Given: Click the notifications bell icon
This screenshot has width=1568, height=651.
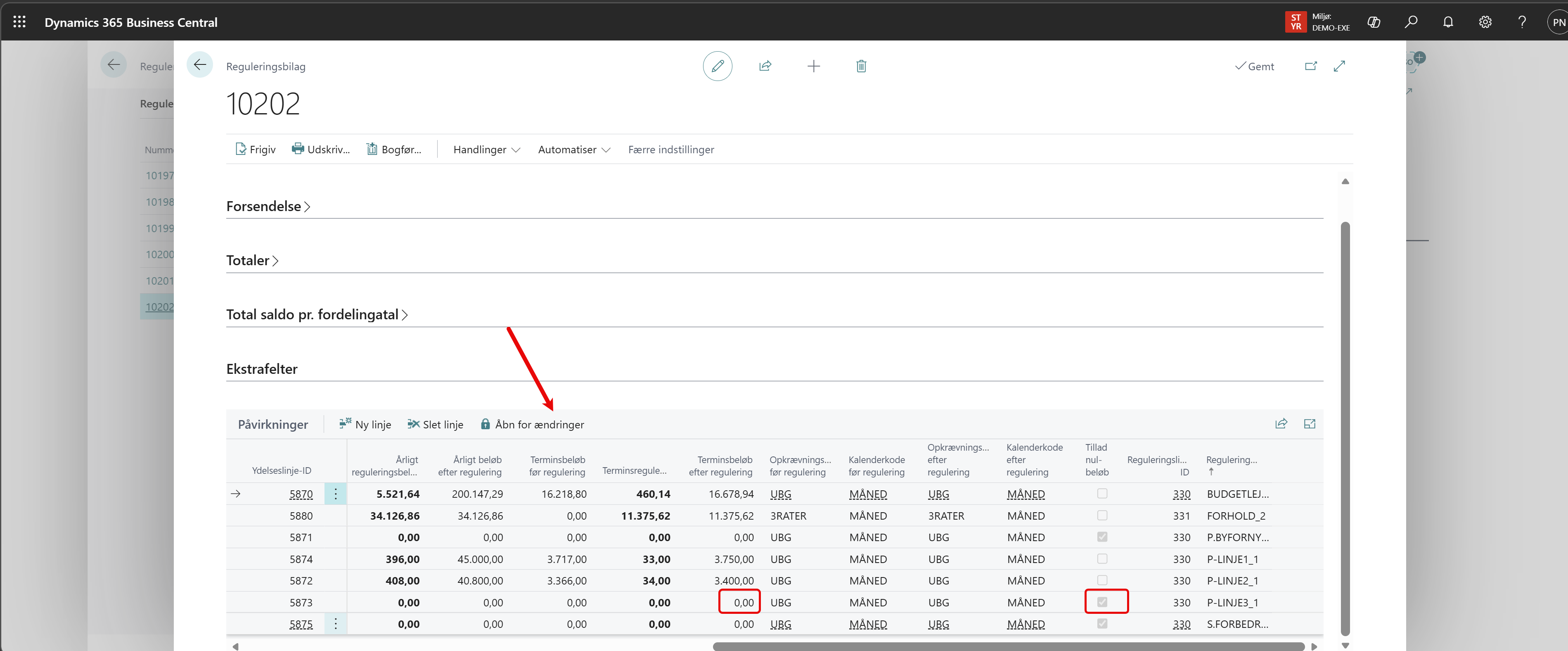Looking at the screenshot, I should [x=1447, y=22].
